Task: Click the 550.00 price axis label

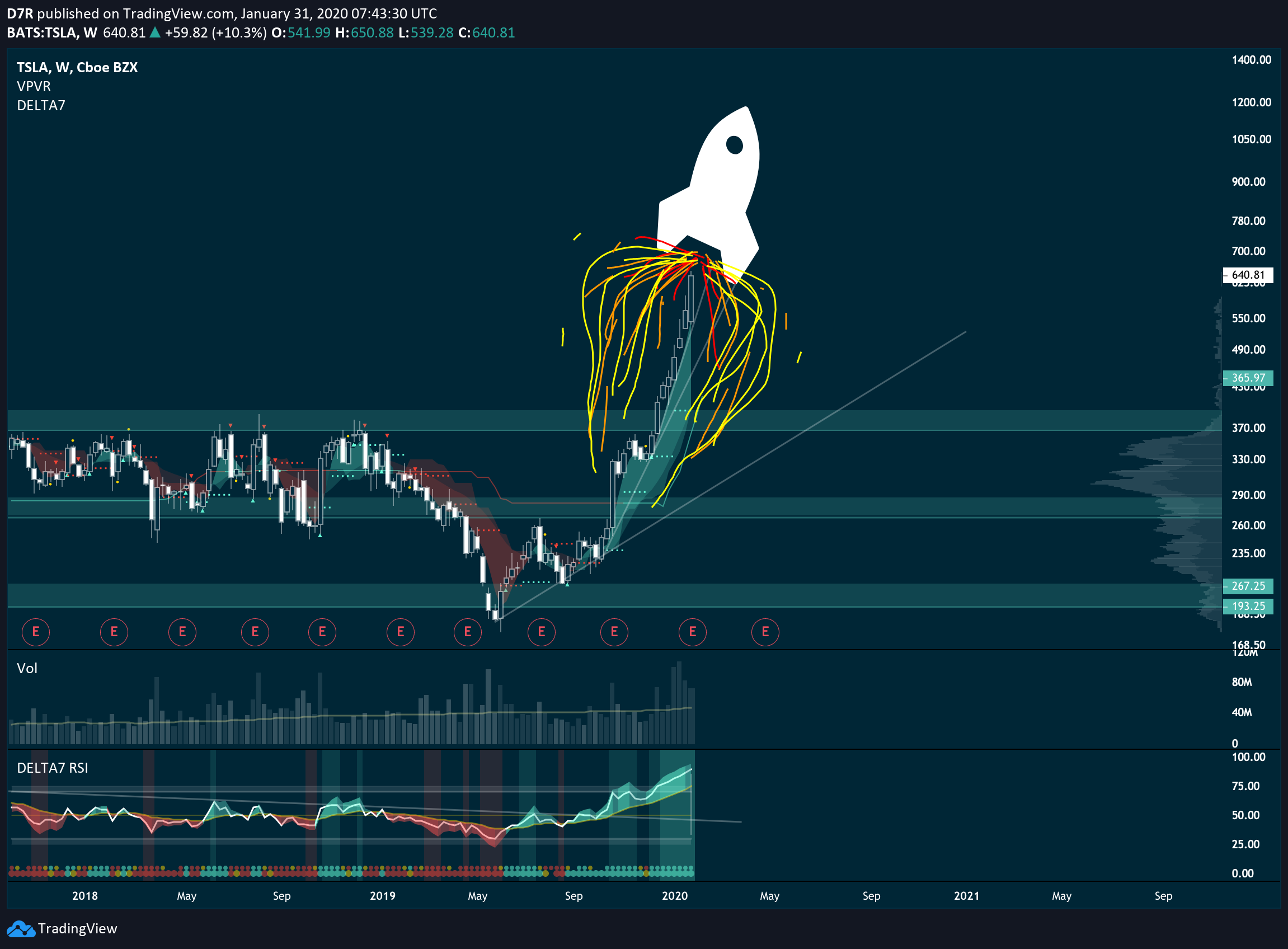Action: (1248, 318)
